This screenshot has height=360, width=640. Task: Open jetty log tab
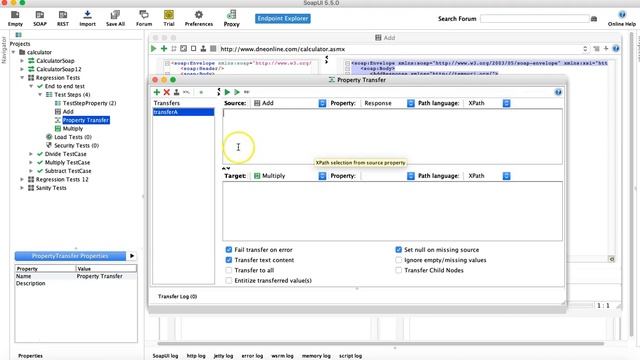(223, 356)
